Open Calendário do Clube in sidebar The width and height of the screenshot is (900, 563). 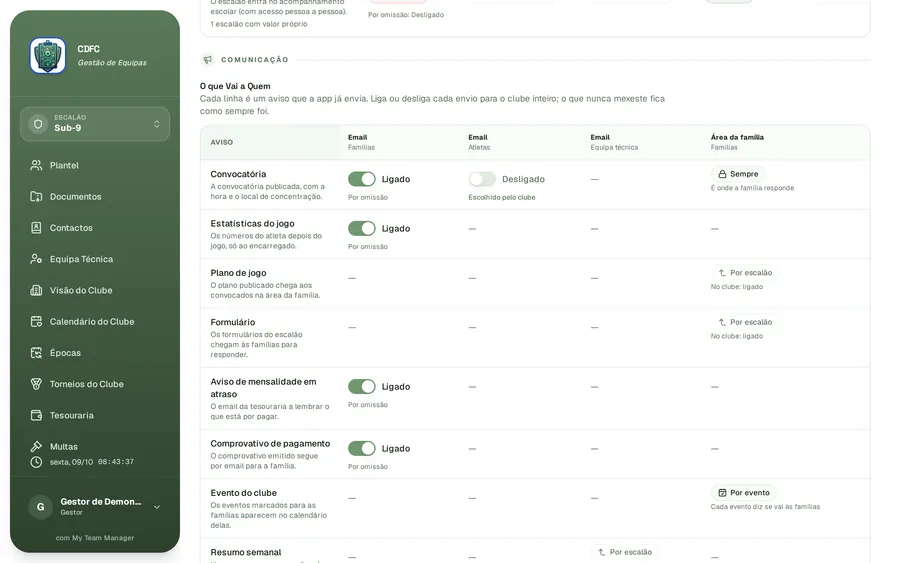[x=95, y=321]
